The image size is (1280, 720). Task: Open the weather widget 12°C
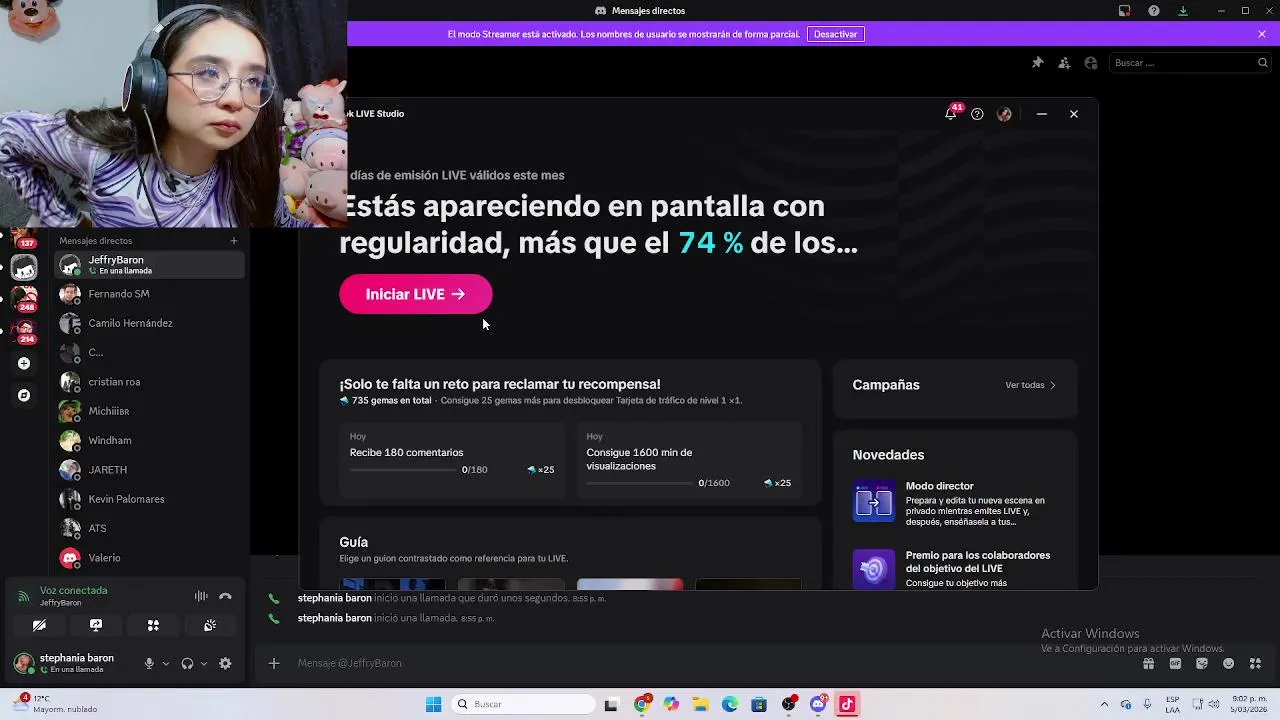click(55, 704)
